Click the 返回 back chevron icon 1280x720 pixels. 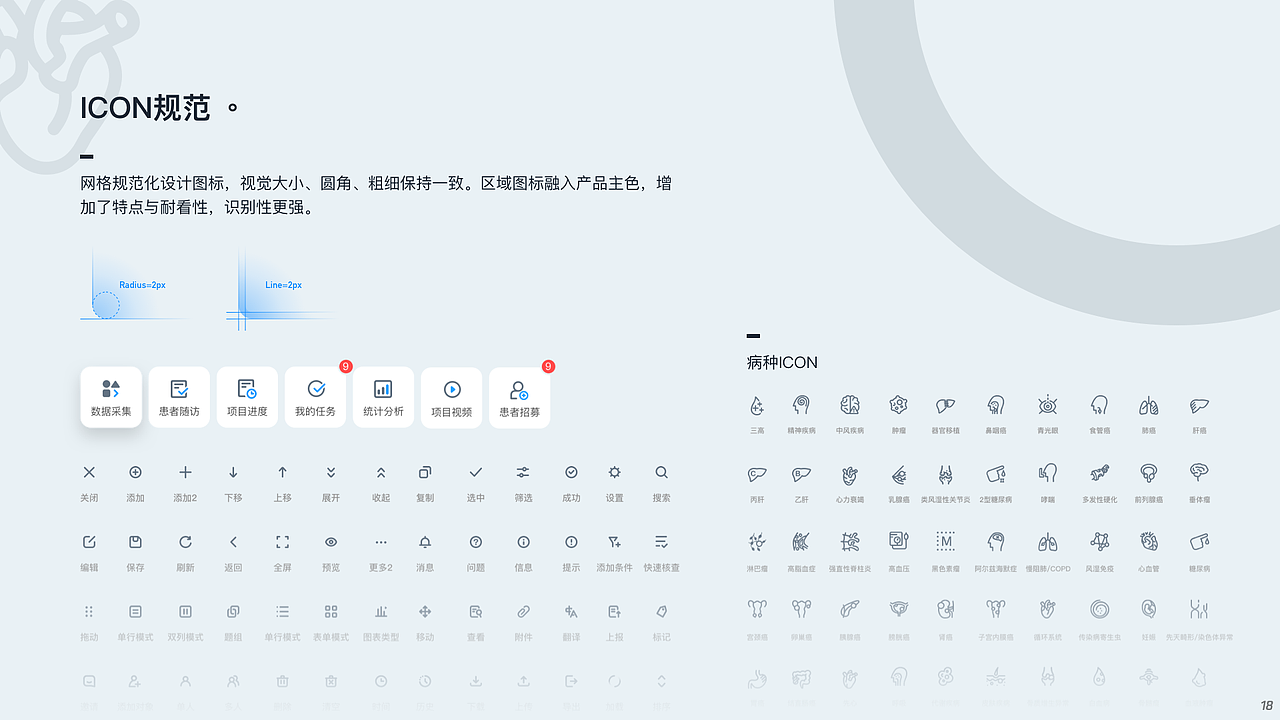tap(233, 542)
